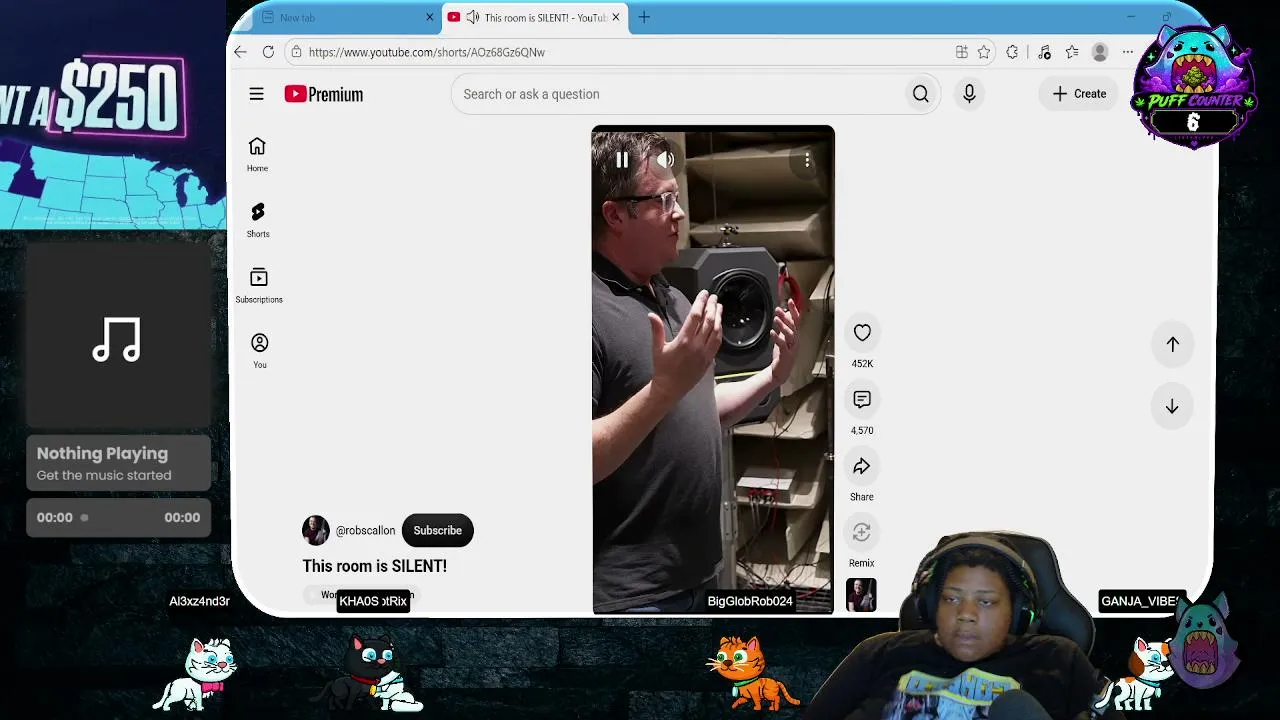Go to previous Short with up arrow

pyautogui.click(x=1172, y=344)
